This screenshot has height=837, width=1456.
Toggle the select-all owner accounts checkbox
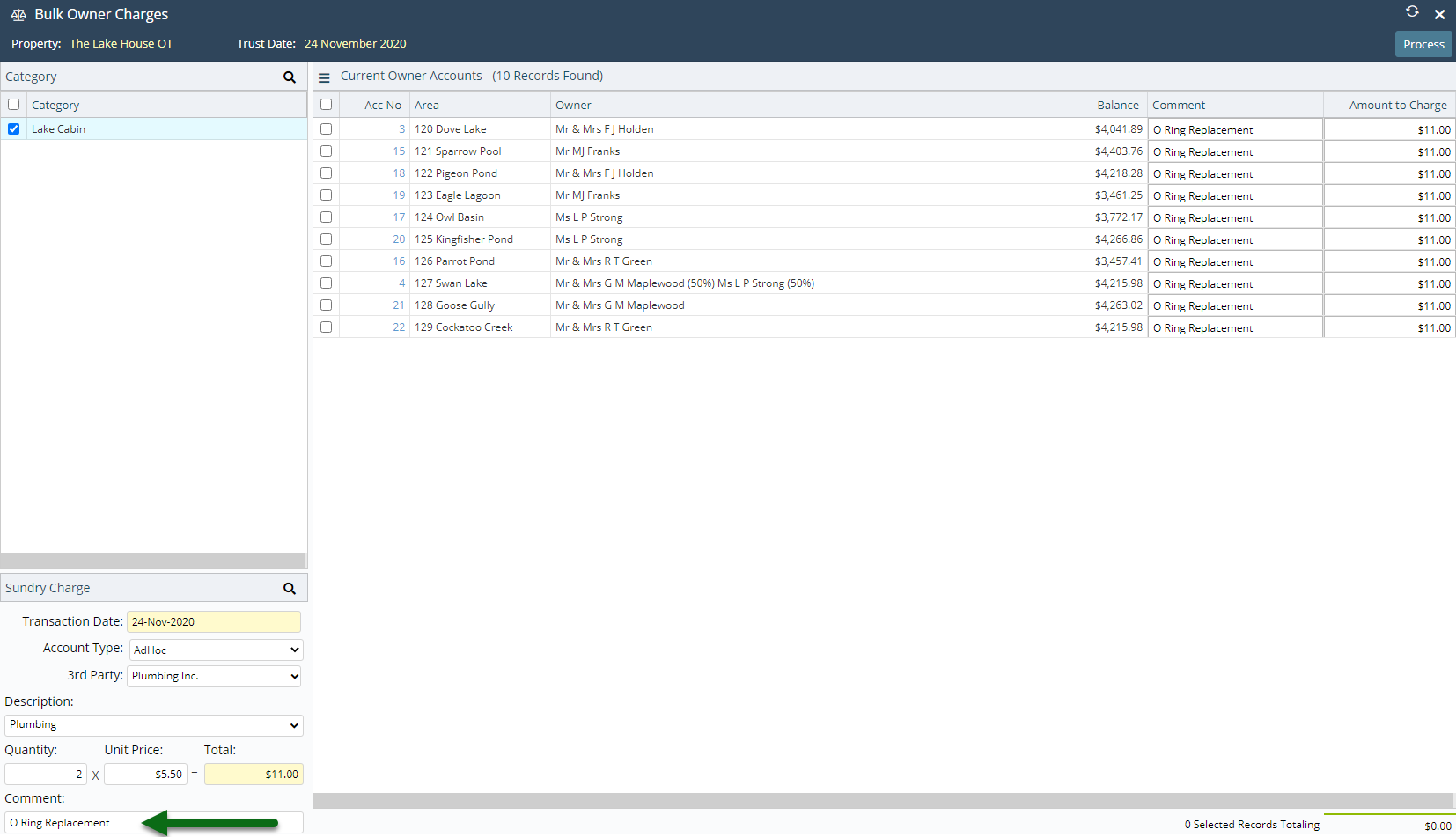(326, 105)
